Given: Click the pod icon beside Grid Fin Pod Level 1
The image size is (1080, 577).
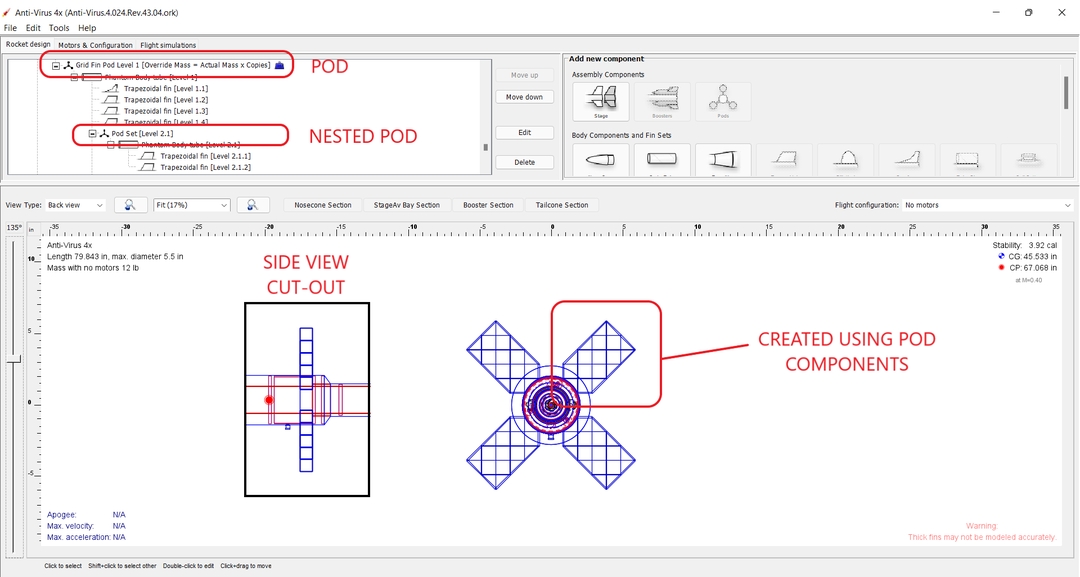Looking at the screenshot, I should pos(68,65).
